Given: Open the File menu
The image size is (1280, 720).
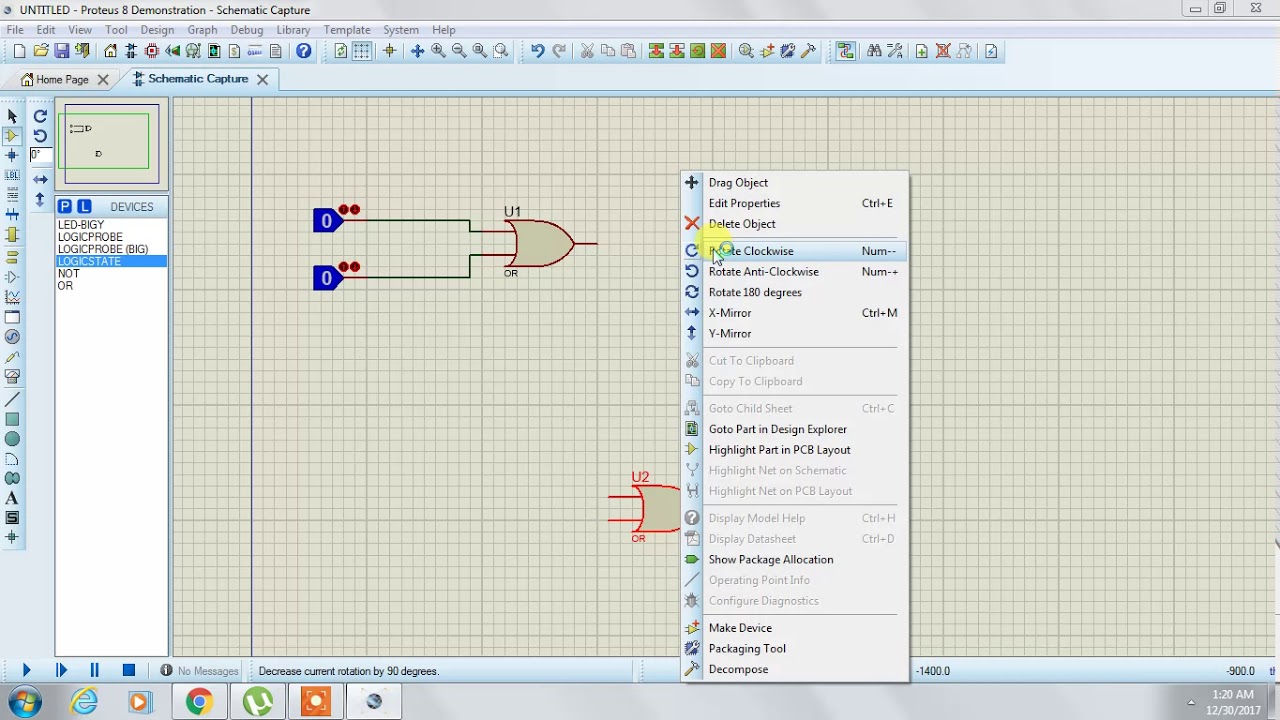Looking at the screenshot, I should (x=15, y=30).
